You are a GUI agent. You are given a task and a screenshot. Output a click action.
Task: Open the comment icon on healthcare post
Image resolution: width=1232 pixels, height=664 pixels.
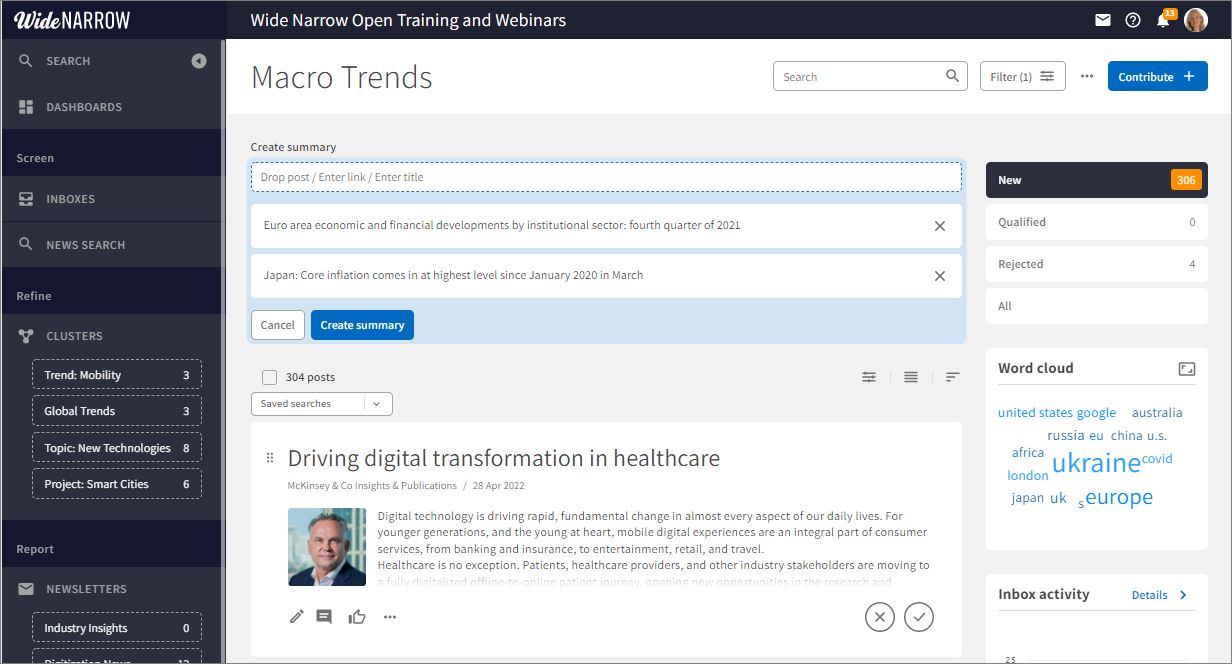pos(324,617)
